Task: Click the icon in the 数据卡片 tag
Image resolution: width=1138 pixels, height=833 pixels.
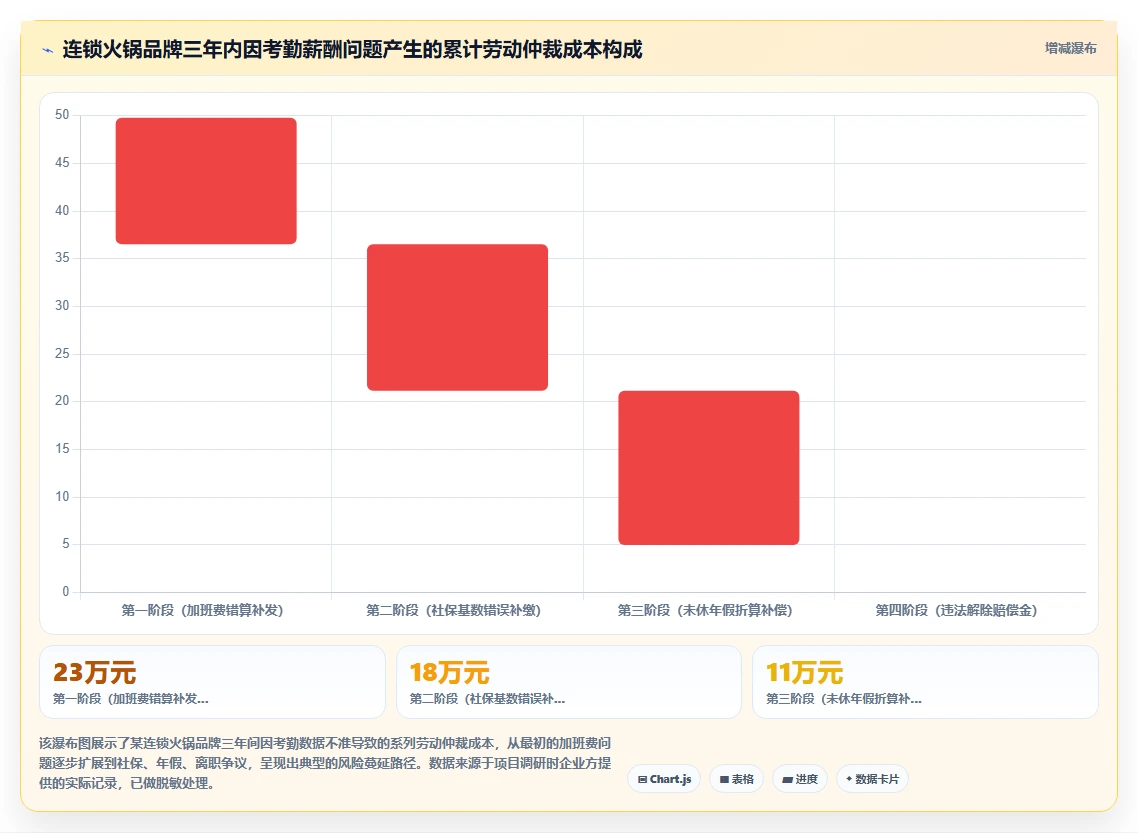Action: coord(849,779)
